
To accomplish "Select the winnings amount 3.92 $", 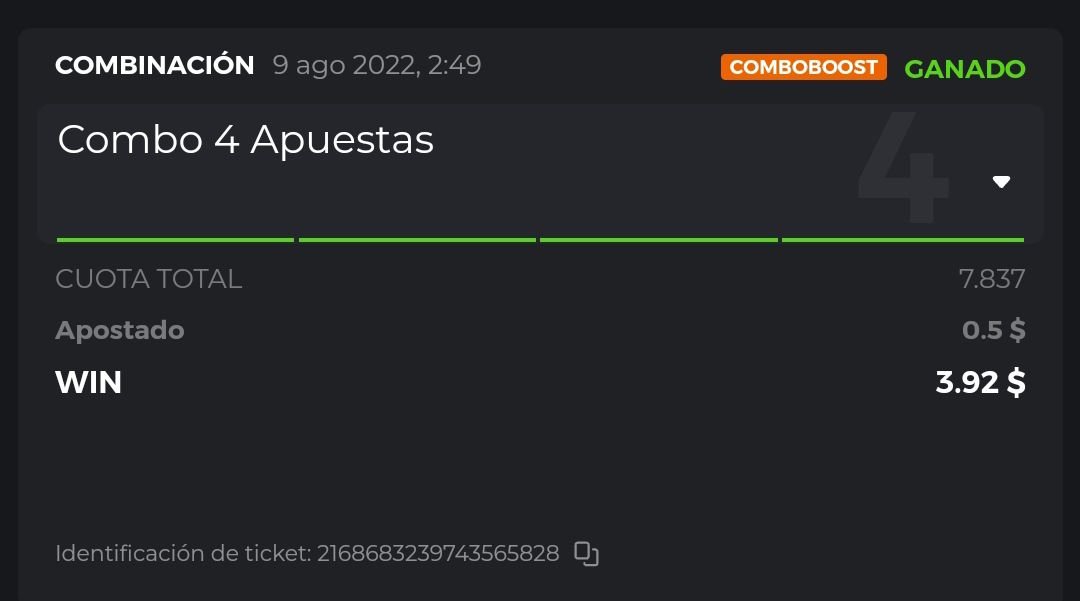I will 980,382.
